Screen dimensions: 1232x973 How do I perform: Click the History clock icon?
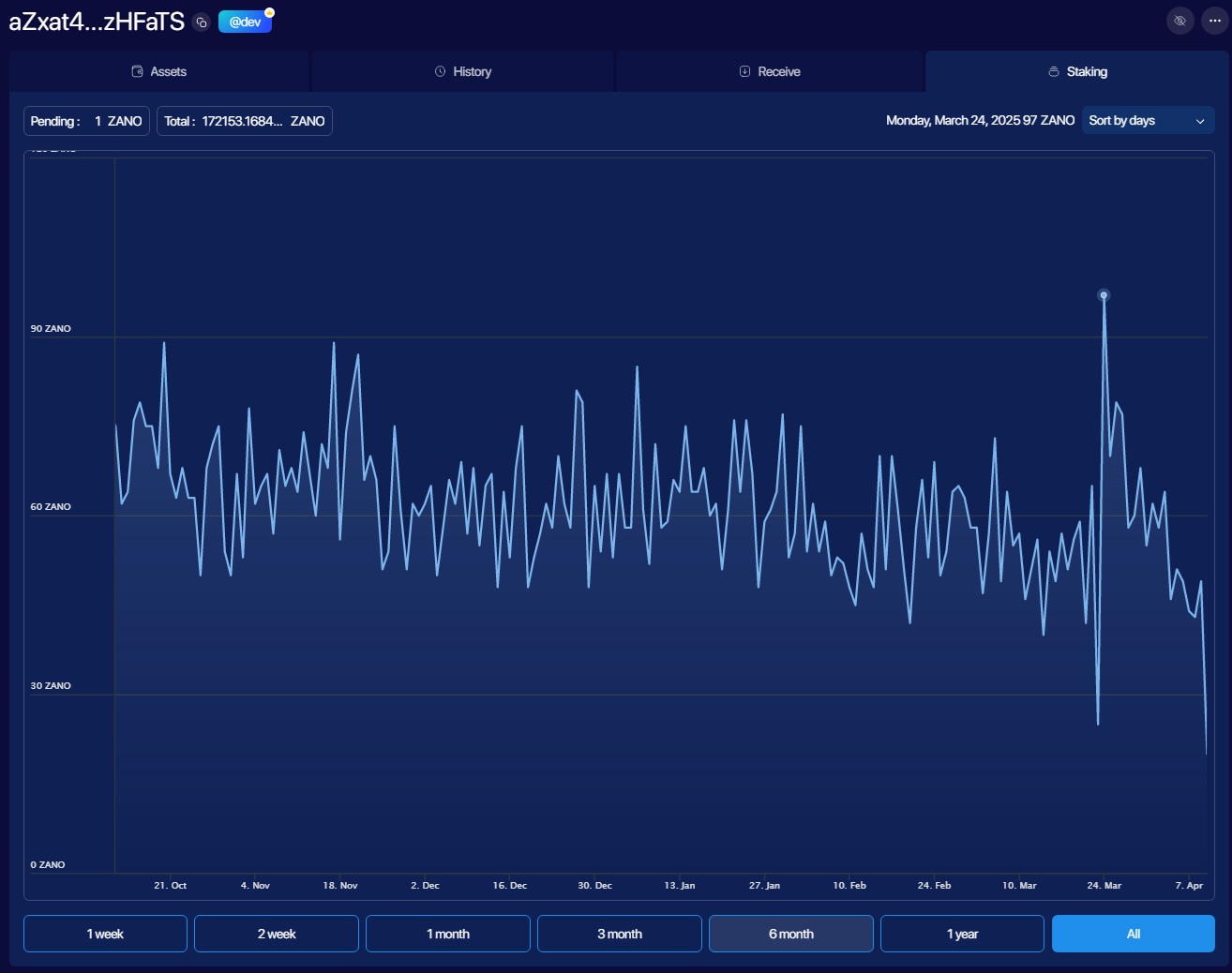[438, 71]
